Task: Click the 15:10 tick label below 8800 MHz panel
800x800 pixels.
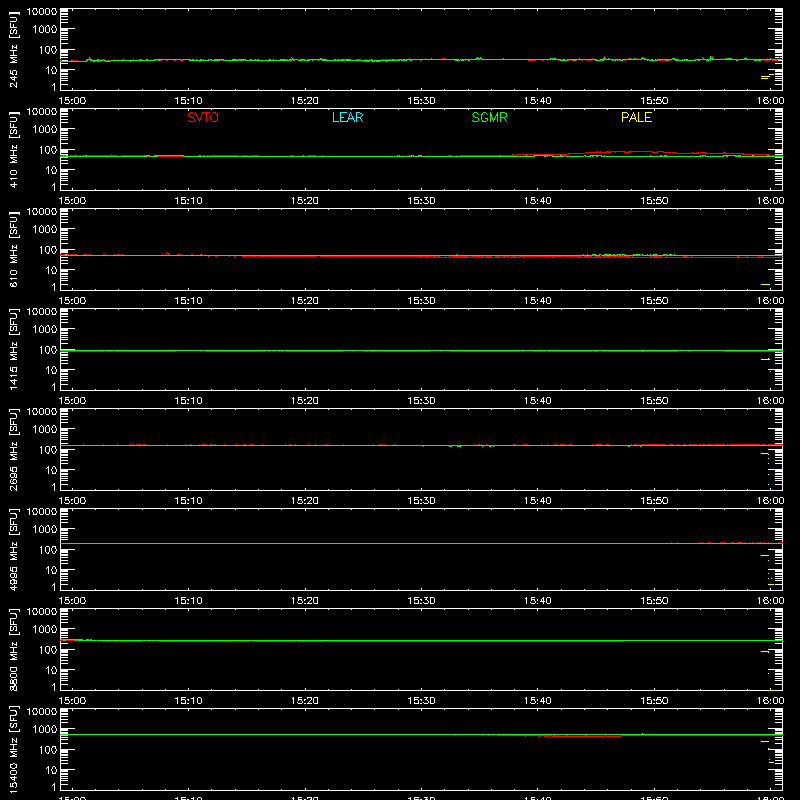Action: (x=188, y=701)
